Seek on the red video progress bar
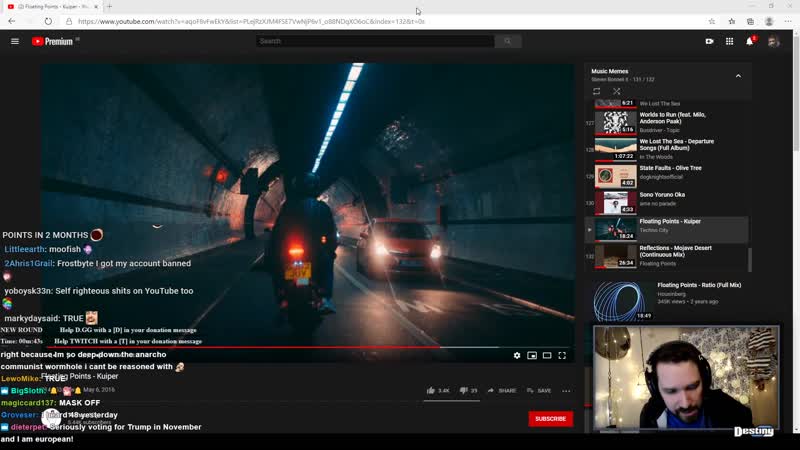The height and width of the screenshot is (450, 800). (x=308, y=347)
